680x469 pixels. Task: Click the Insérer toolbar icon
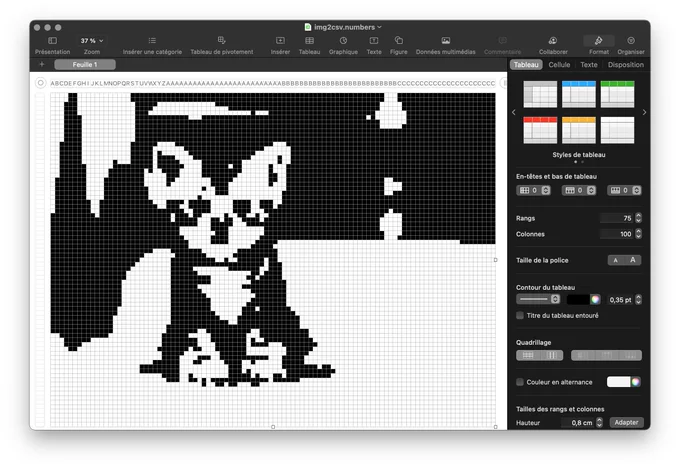[x=280, y=41]
